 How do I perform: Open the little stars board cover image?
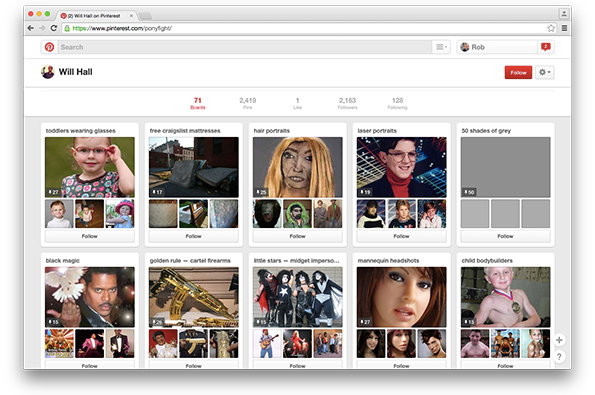click(298, 297)
